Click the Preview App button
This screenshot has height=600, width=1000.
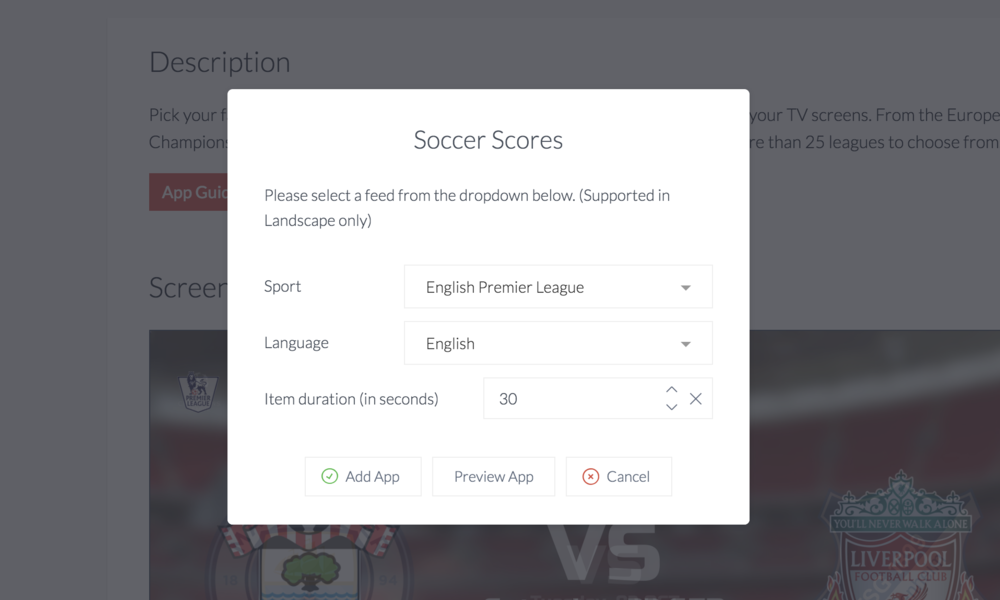[x=494, y=476]
